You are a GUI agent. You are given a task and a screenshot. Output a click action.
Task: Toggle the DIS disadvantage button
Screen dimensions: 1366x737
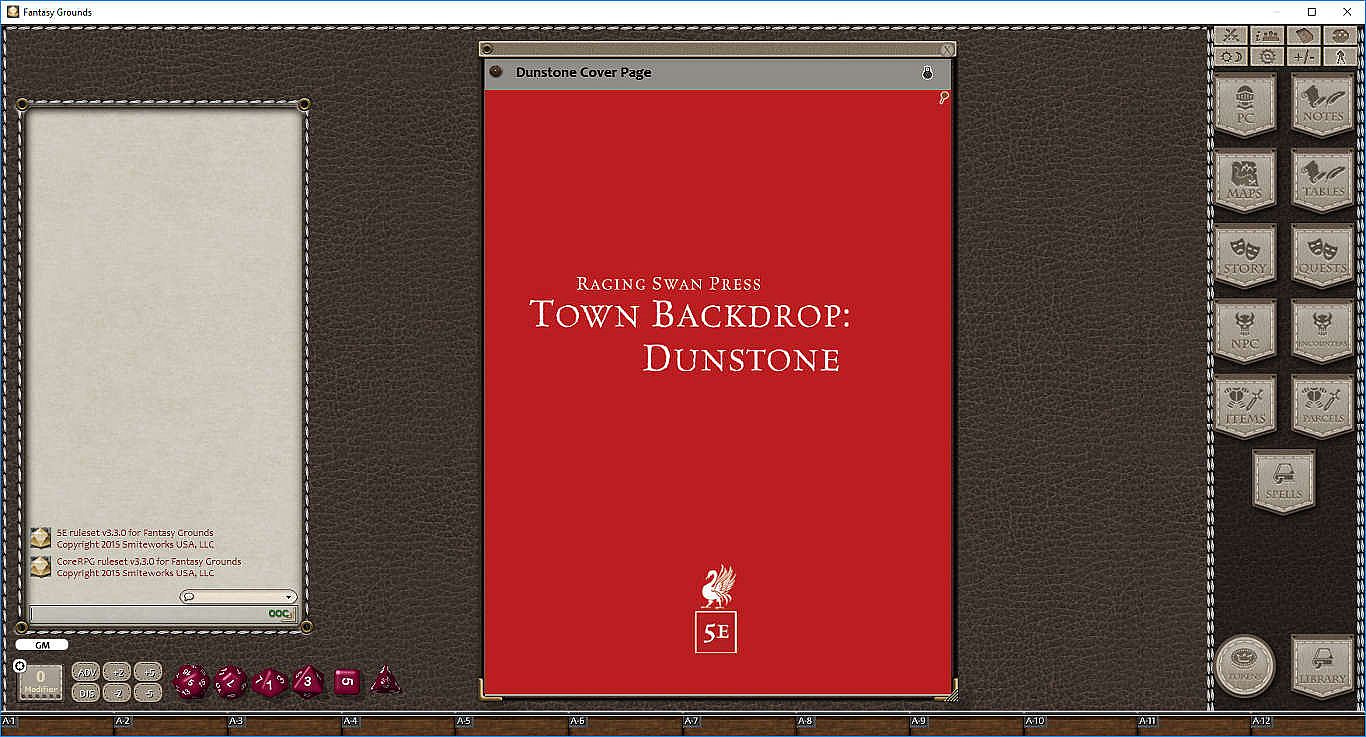click(x=87, y=693)
